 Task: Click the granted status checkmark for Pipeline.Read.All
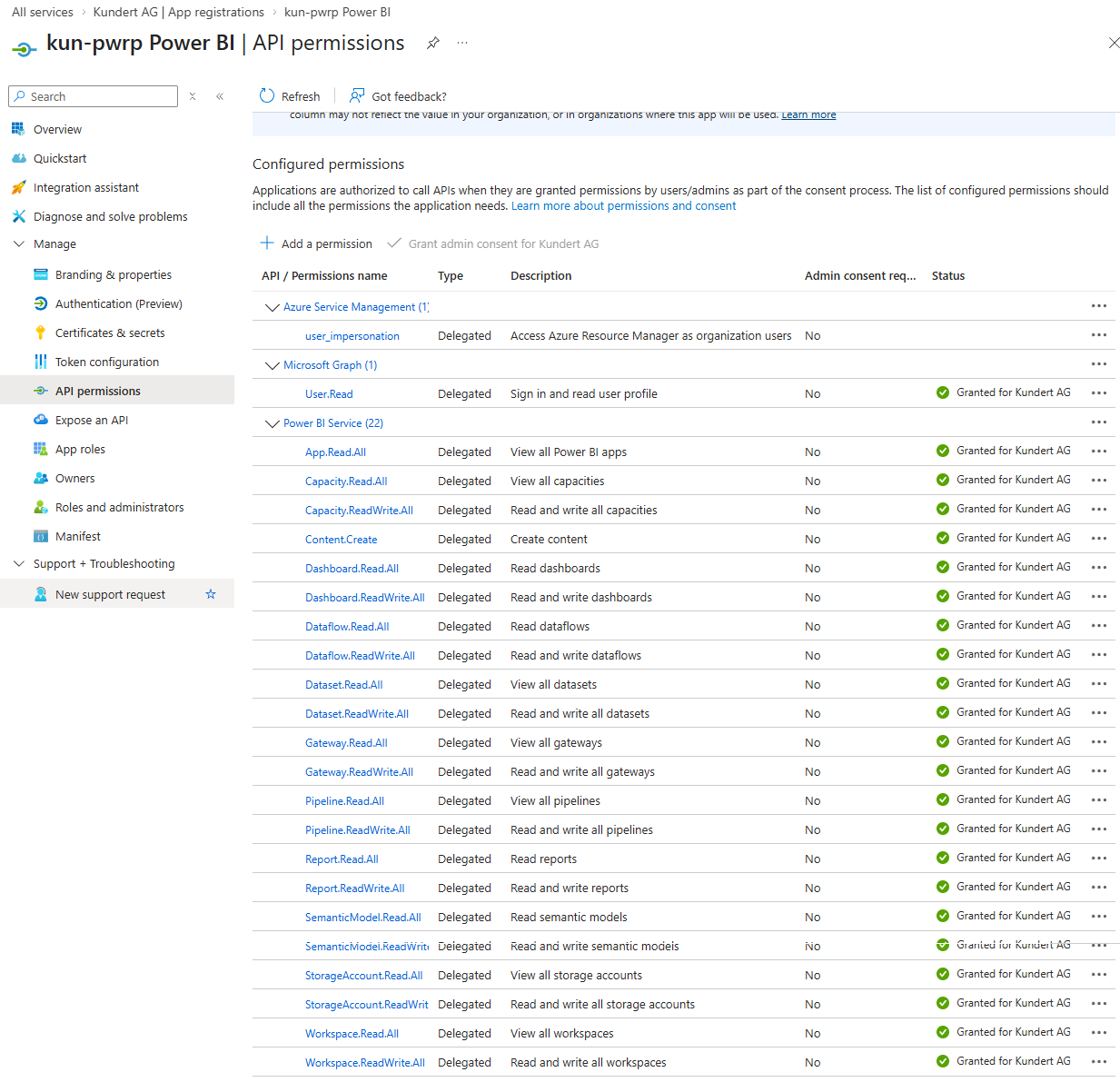943,799
